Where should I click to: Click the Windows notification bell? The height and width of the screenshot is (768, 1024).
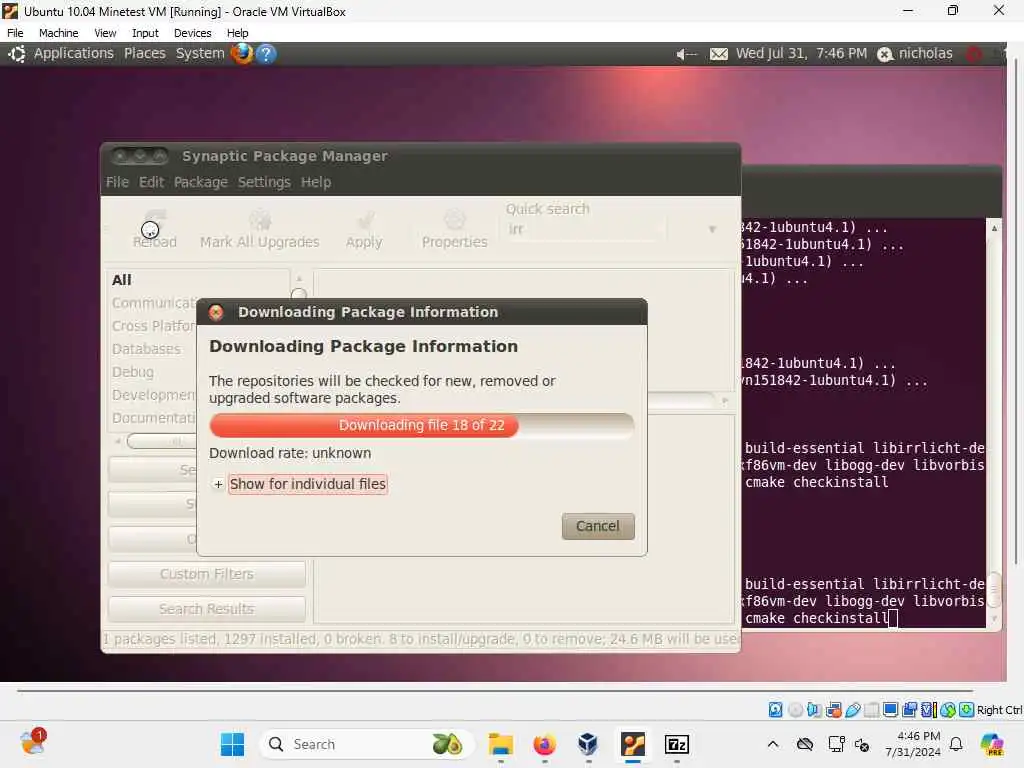point(956,744)
